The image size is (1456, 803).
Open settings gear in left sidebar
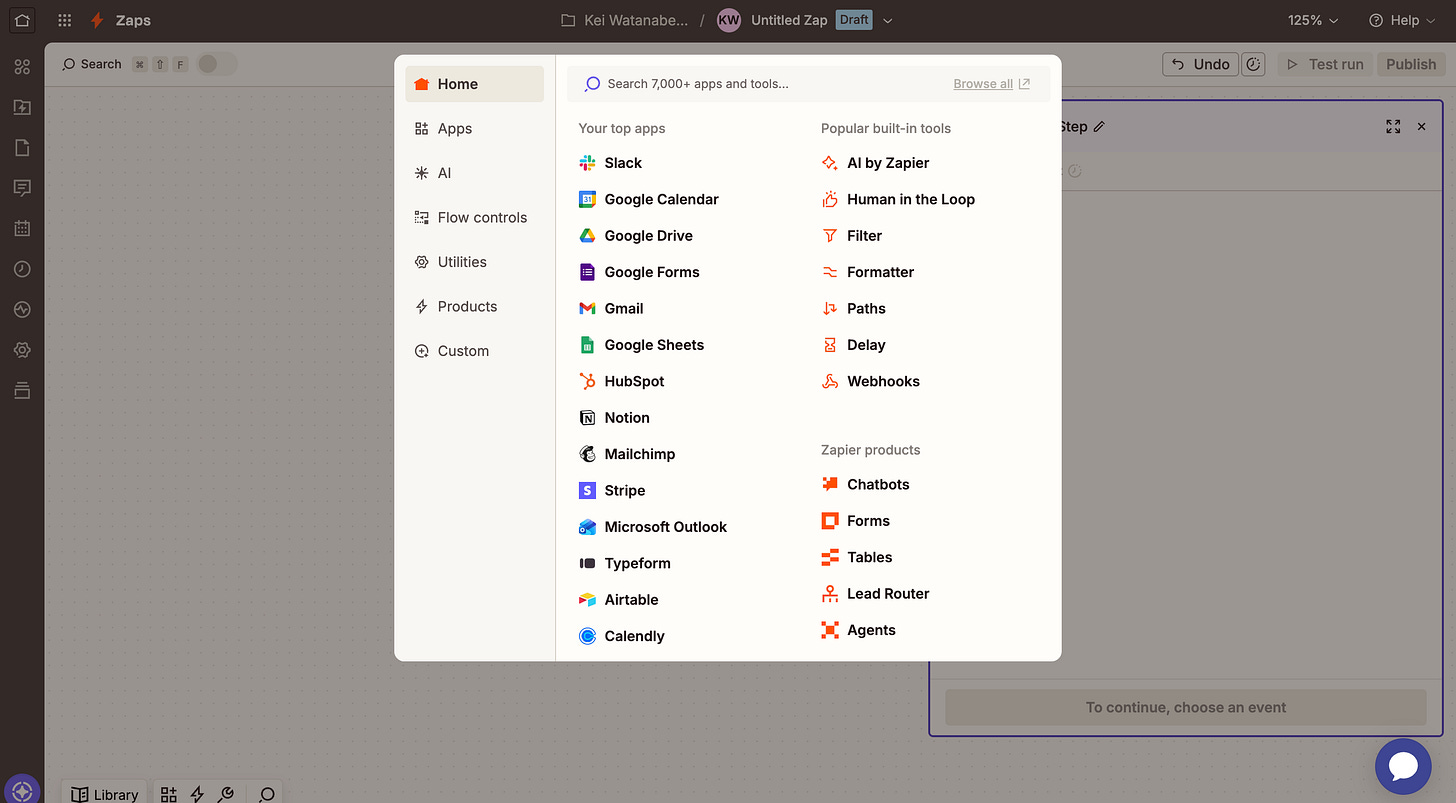[x=22, y=350]
